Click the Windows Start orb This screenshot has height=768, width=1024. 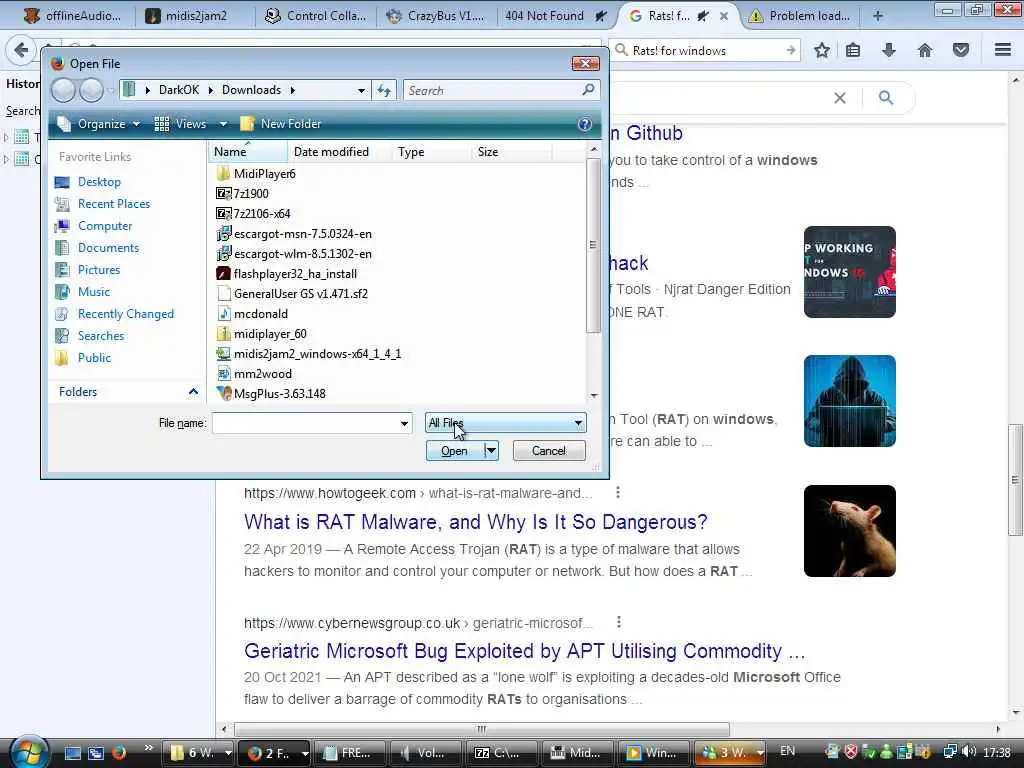click(28, 752)
